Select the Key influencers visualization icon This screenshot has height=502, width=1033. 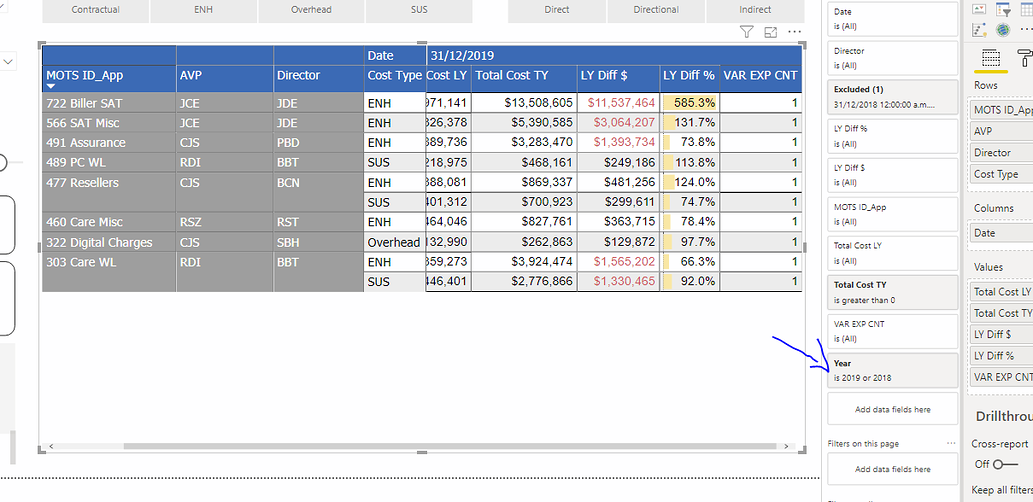980,30
